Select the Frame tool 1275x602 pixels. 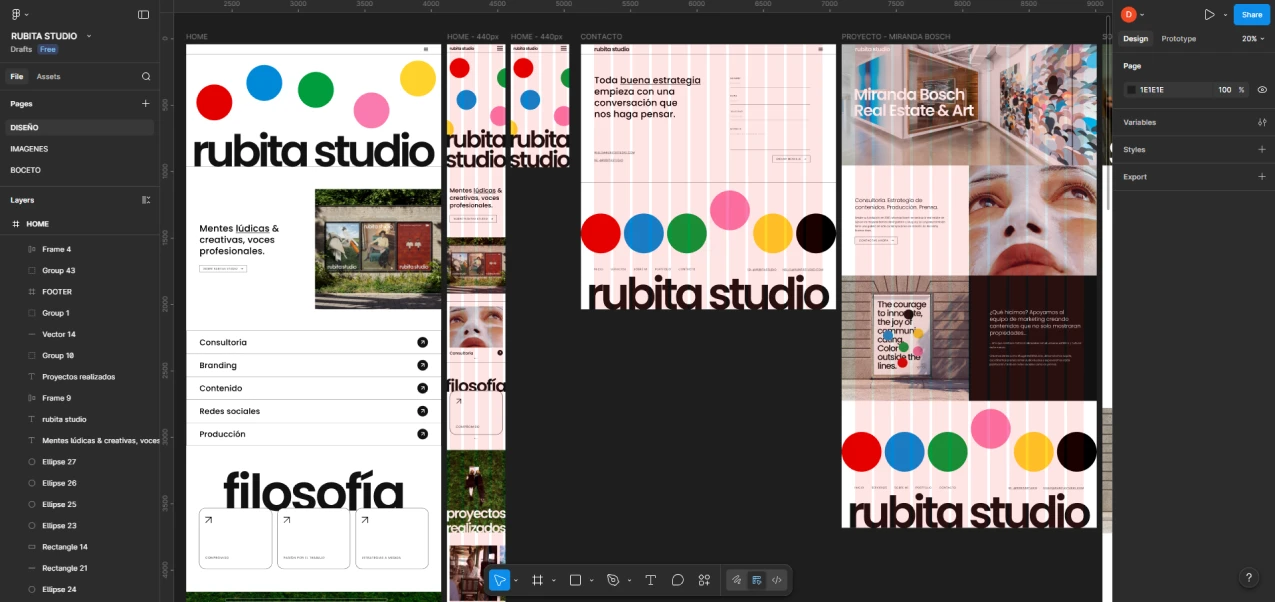537,580
